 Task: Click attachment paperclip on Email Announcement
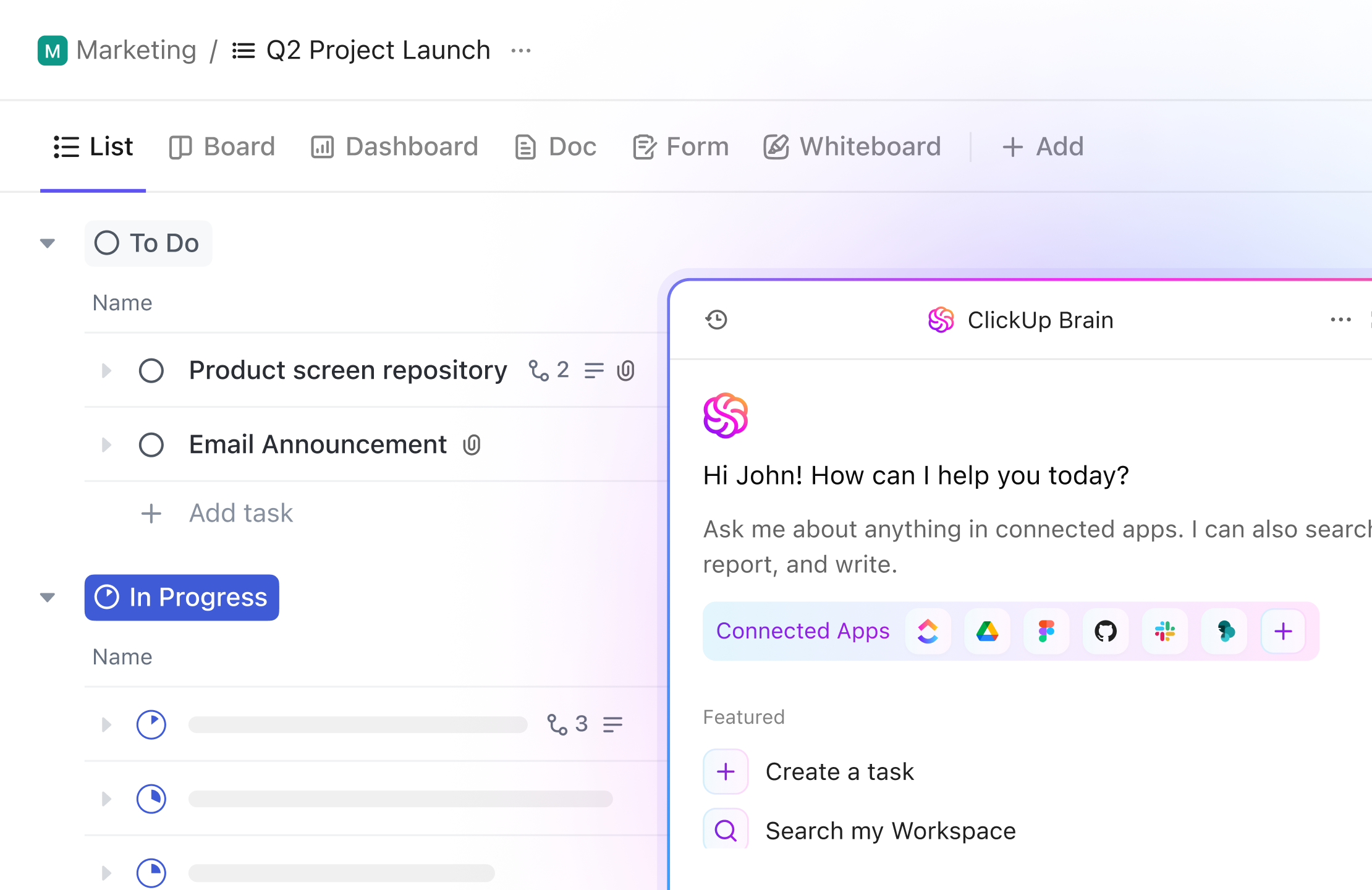(472, 445)
